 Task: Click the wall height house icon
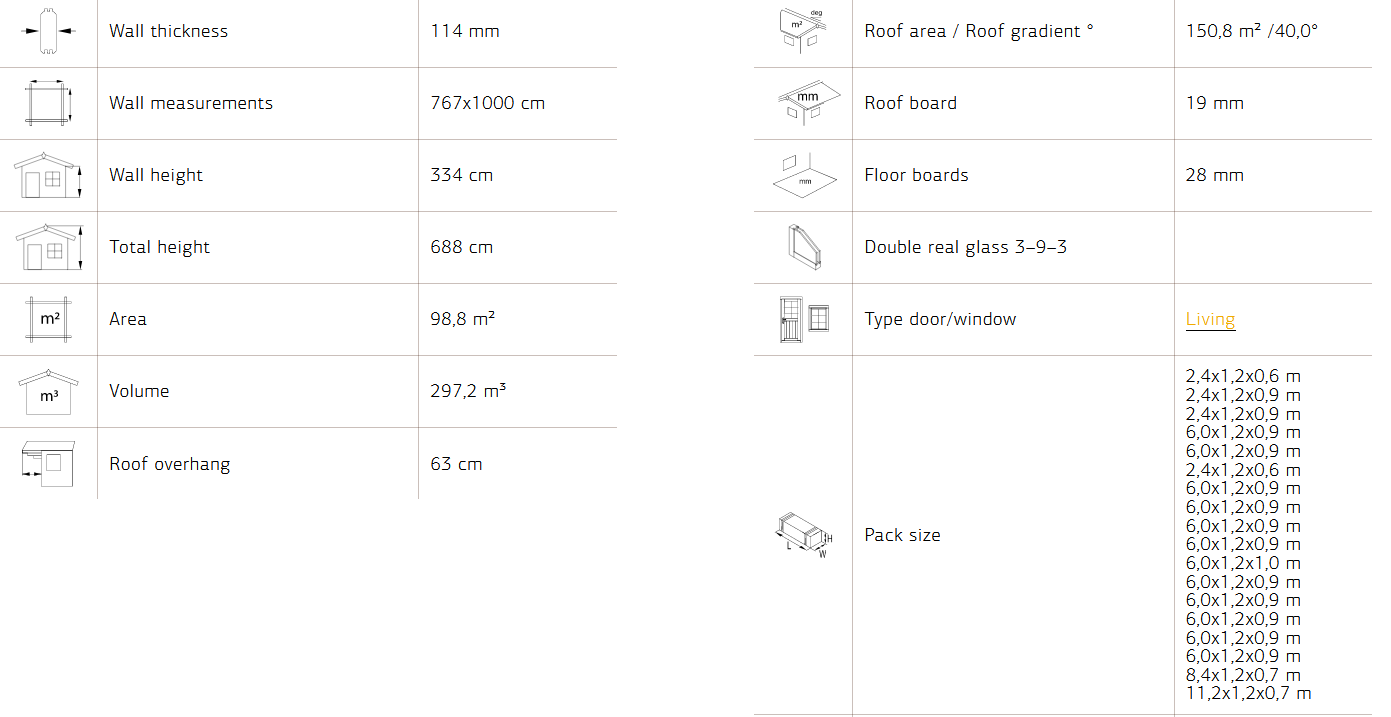[x=49, y=176]
